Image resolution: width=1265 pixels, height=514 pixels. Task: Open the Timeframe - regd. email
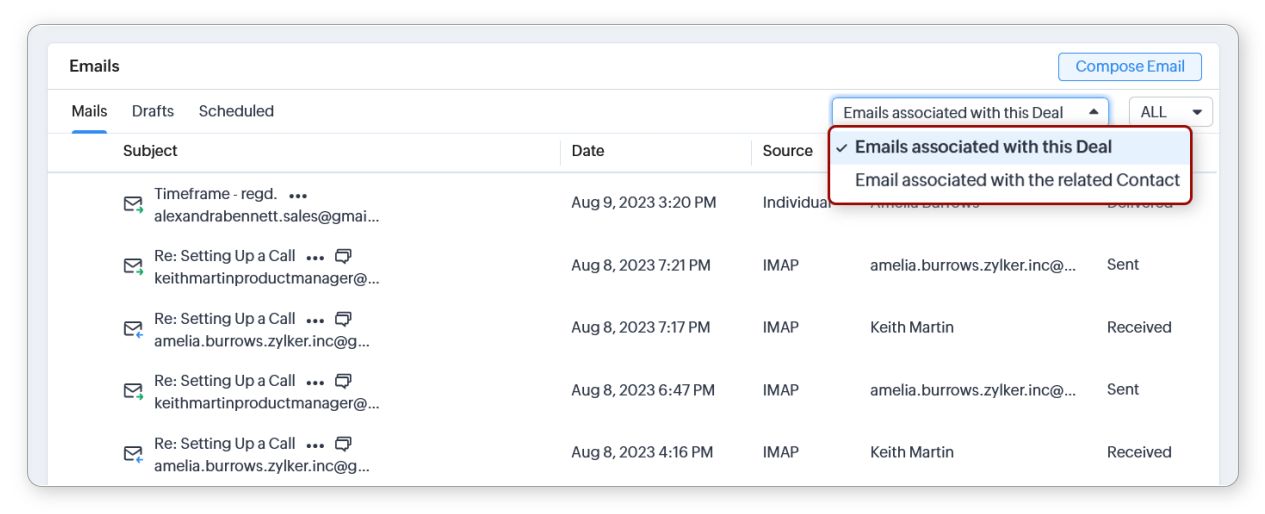(x=215, y=194)
